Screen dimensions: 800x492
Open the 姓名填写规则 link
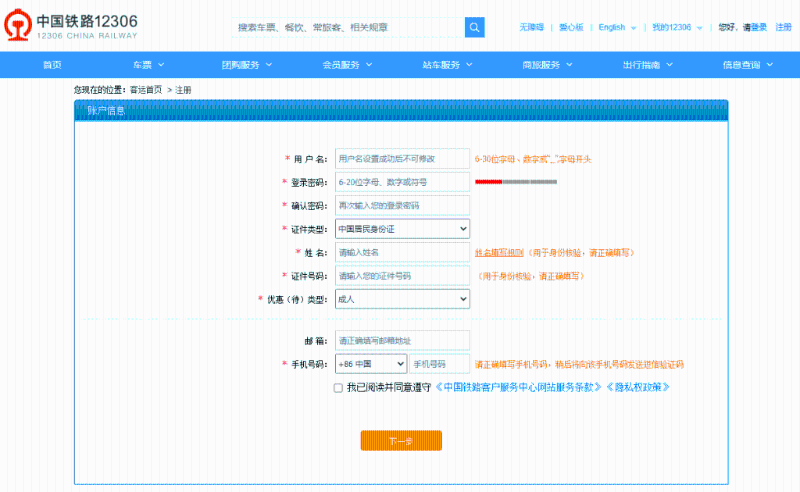[498, 253]
